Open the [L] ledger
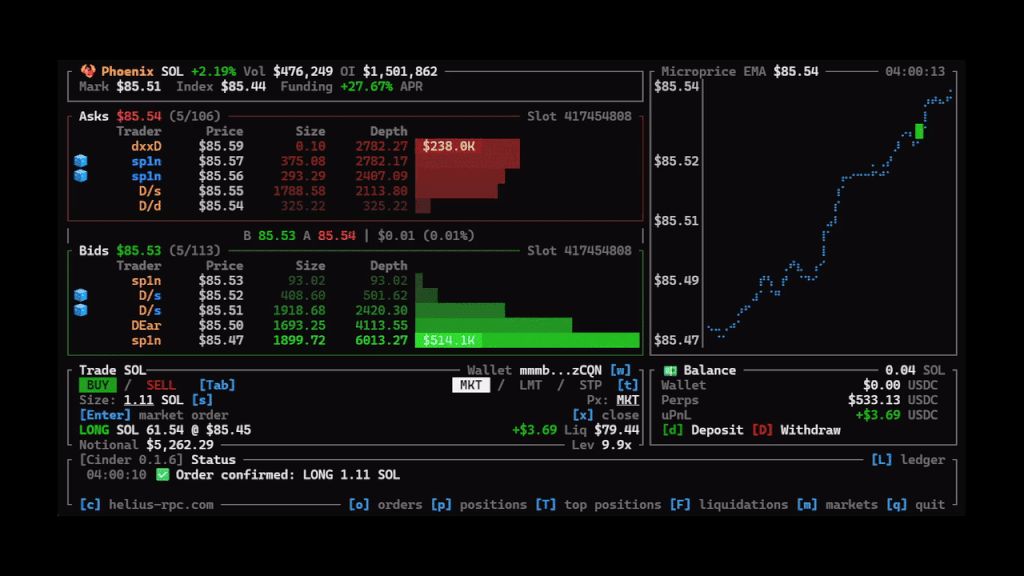The height and width of the screenshot is (576, 1024). coord(908,460)
